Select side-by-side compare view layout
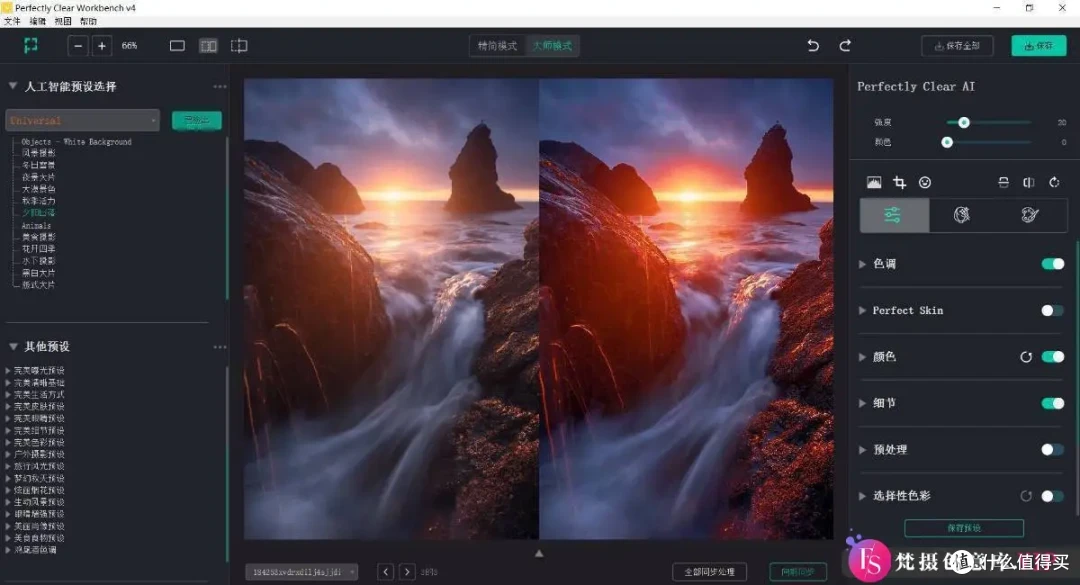Viewport: 1080px width, 585px height. coord(208,45)
